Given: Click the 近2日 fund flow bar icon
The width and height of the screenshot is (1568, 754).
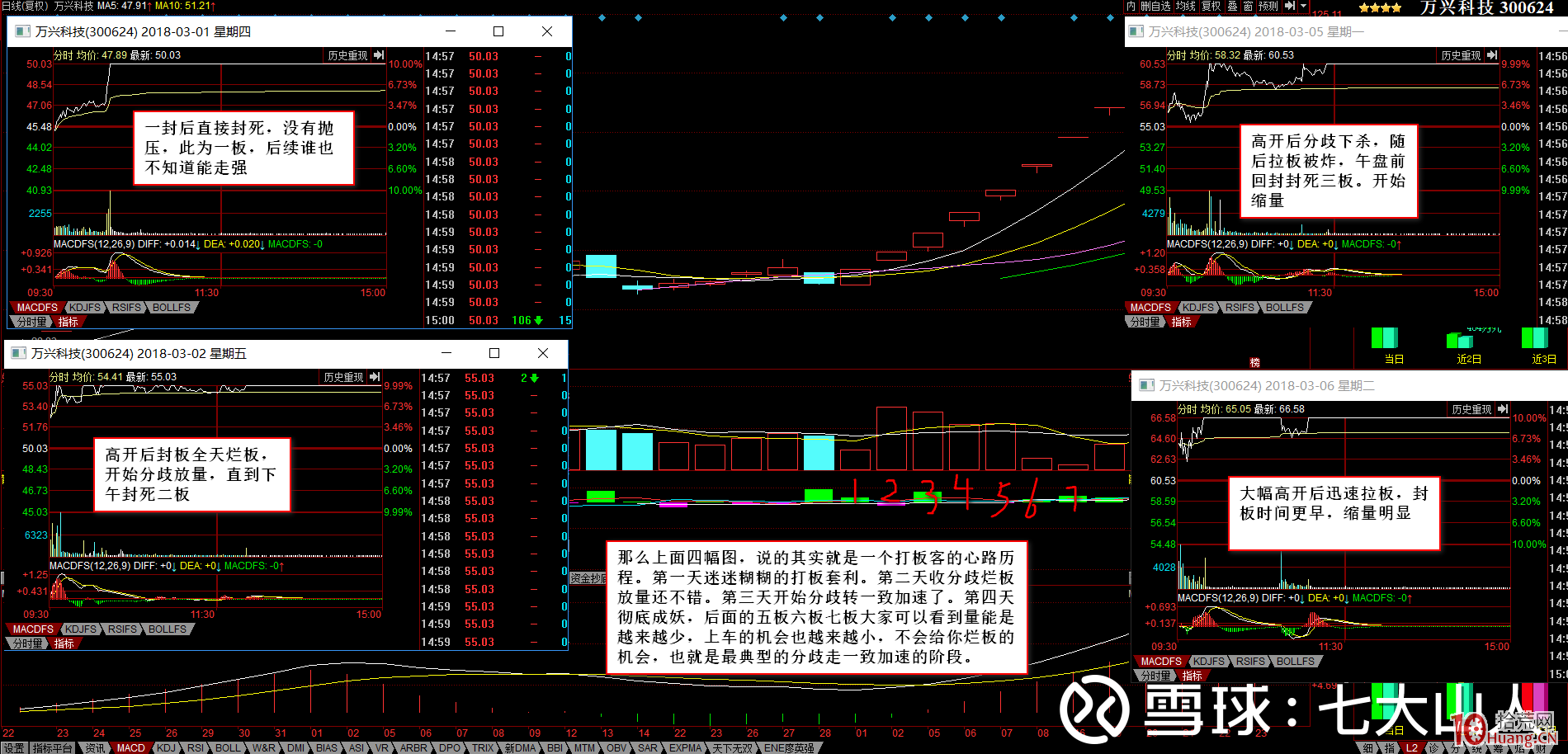Looking at the screenshot, I should 1460,340.
